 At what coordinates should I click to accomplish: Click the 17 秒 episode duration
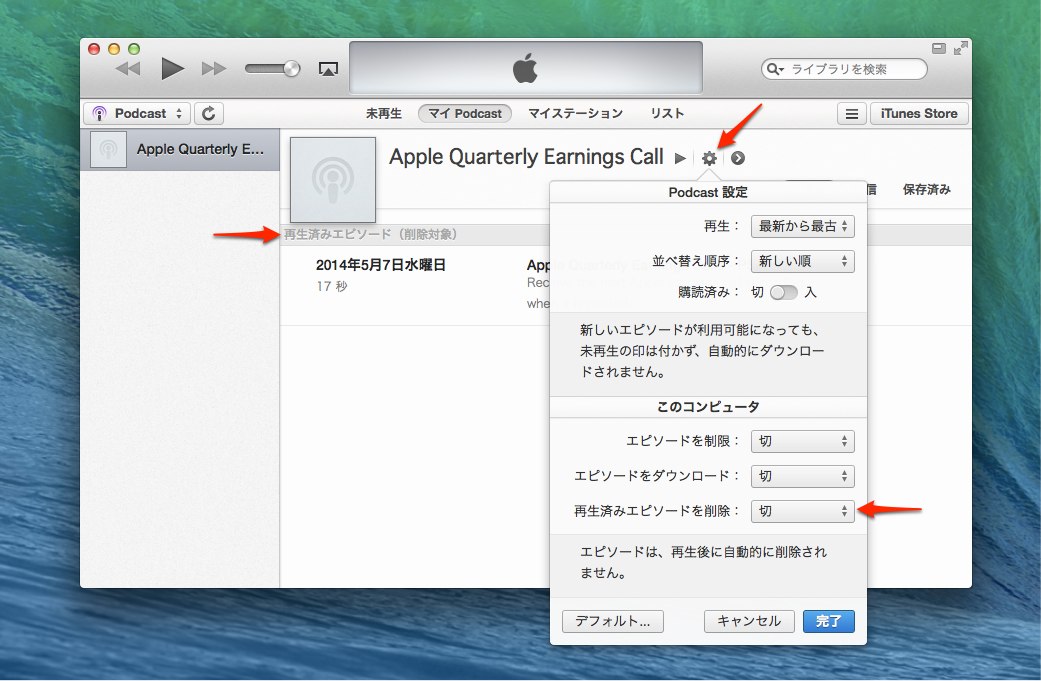pos(332,286)
